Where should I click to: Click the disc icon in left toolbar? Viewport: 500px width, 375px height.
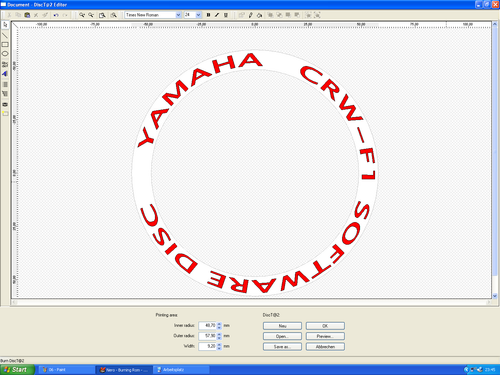point(5,104)
